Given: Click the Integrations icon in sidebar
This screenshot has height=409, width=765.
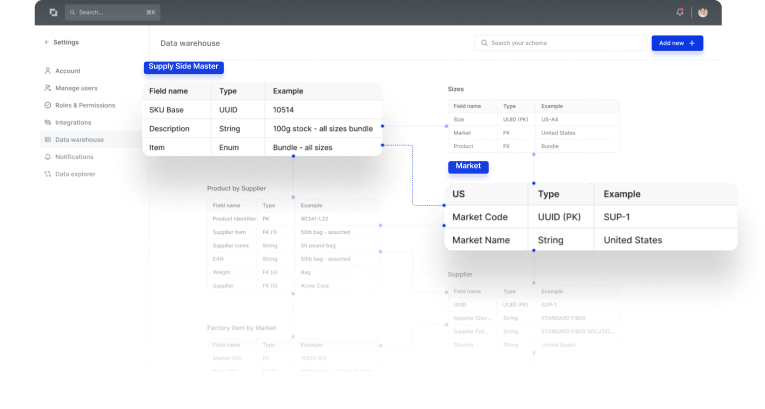Looking at the screenshot, I should 47,122.
